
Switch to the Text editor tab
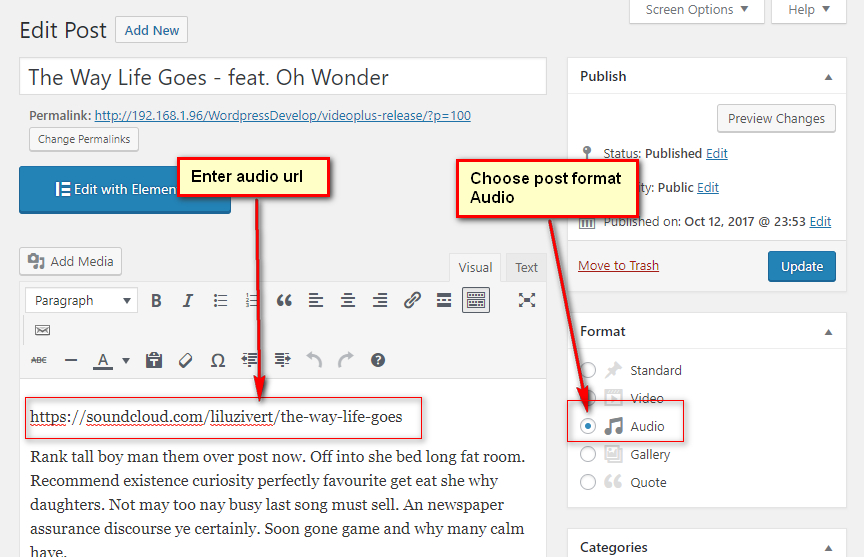526,267
